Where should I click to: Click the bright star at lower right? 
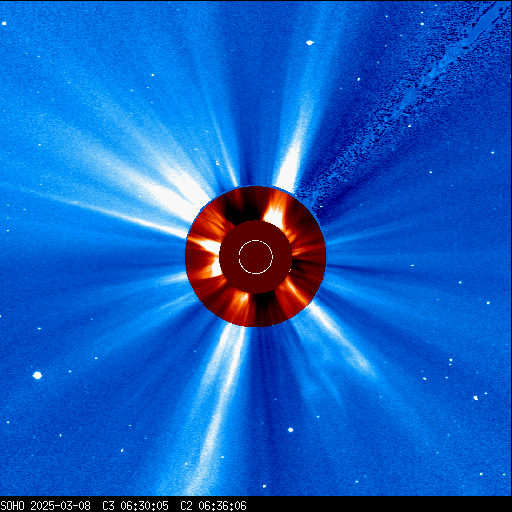[x=476, y=398]
